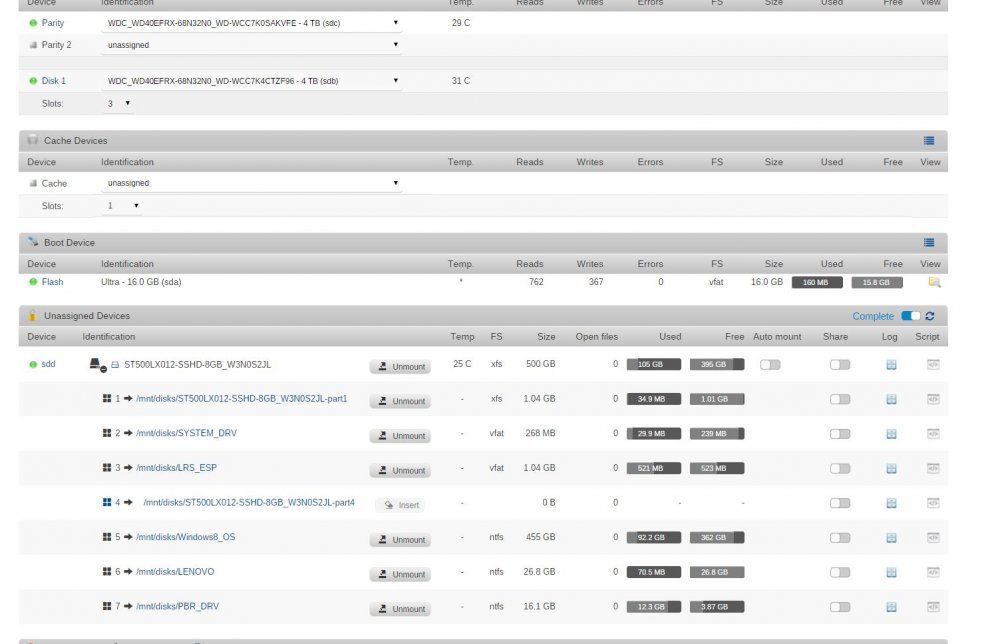The image size is (1000, 644).
Task: Unmount the ST500LX012 sdd disk
Action: coord(401,367)
